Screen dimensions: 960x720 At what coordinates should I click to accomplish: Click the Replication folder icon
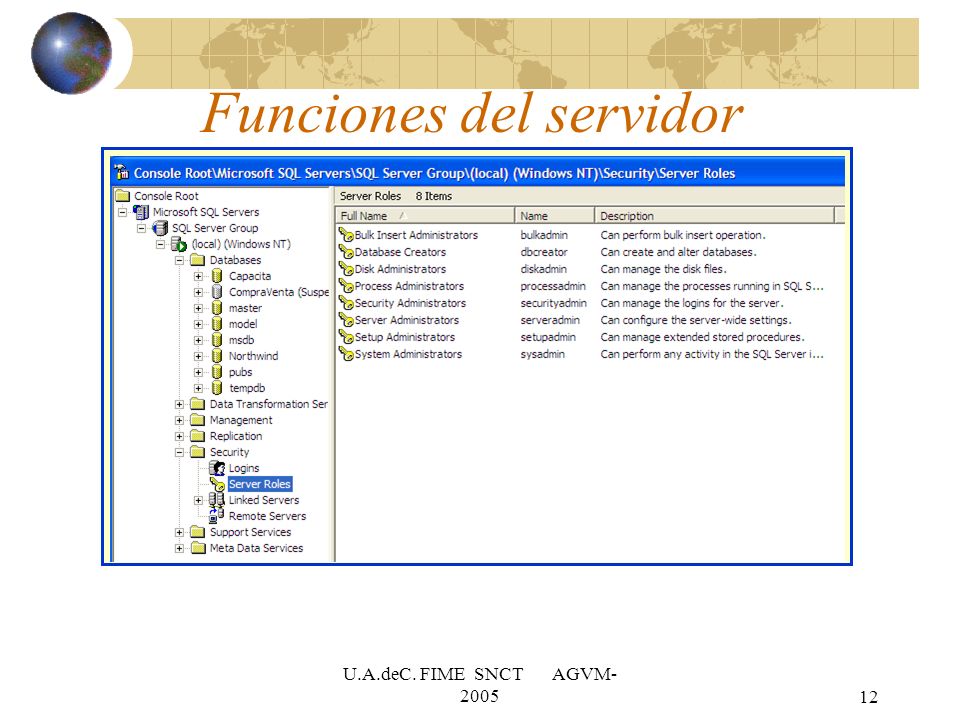197,436
